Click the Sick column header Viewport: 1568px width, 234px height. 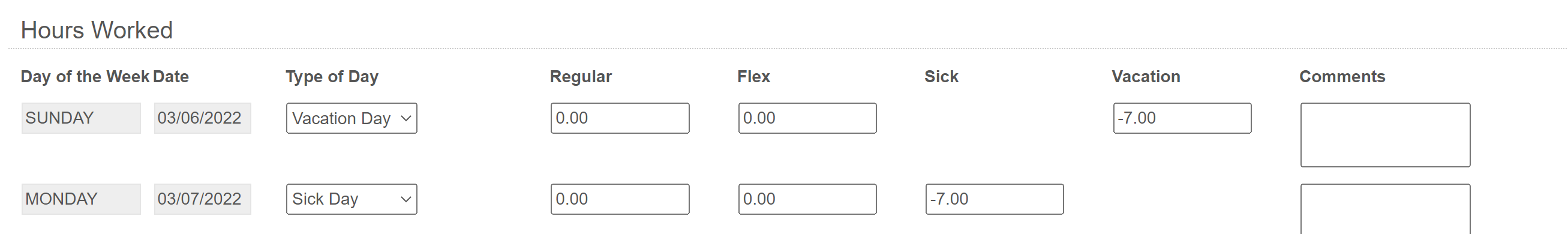[x=941, y=77]
